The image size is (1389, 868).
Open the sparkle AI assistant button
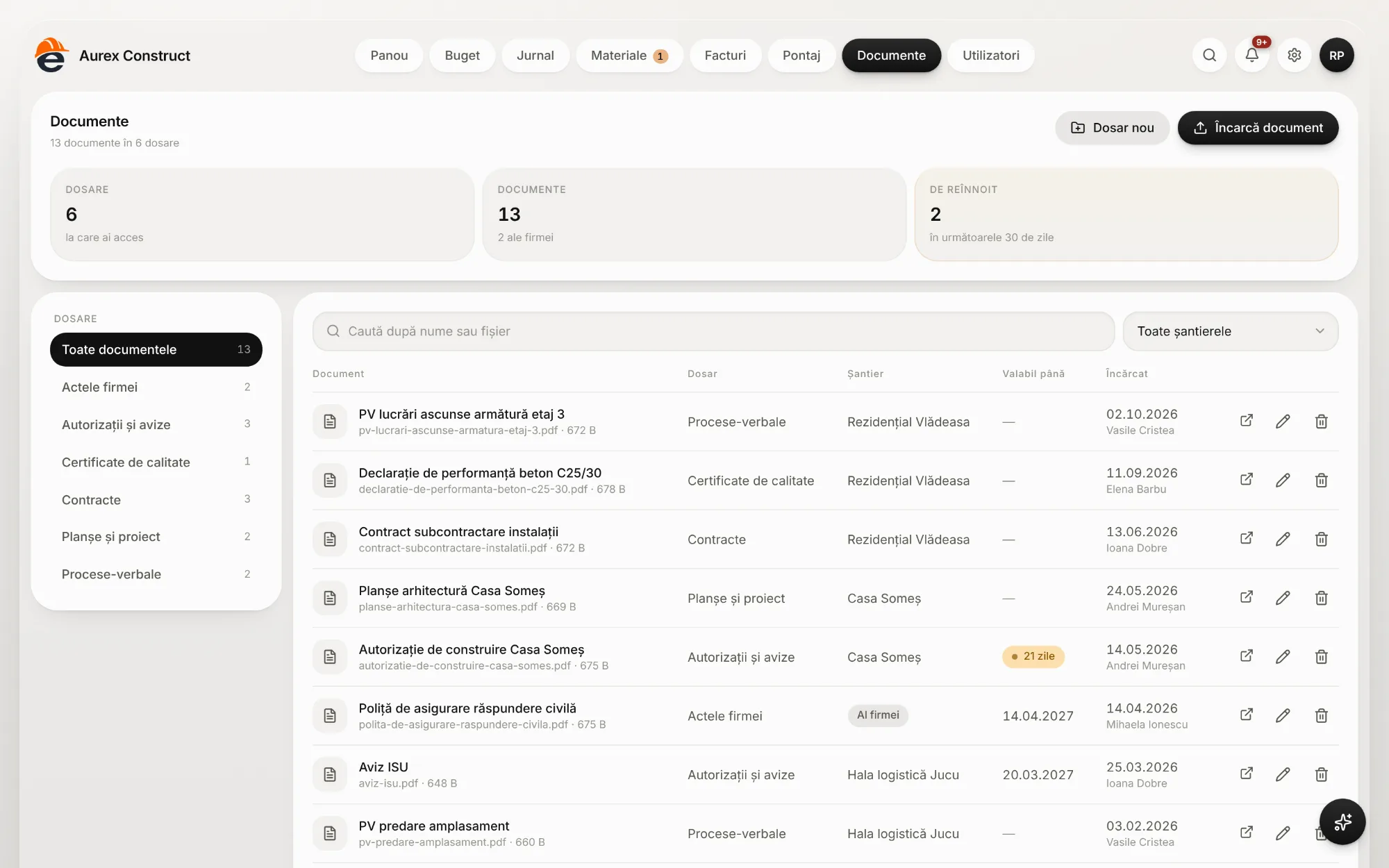(x=1342, y=821)
